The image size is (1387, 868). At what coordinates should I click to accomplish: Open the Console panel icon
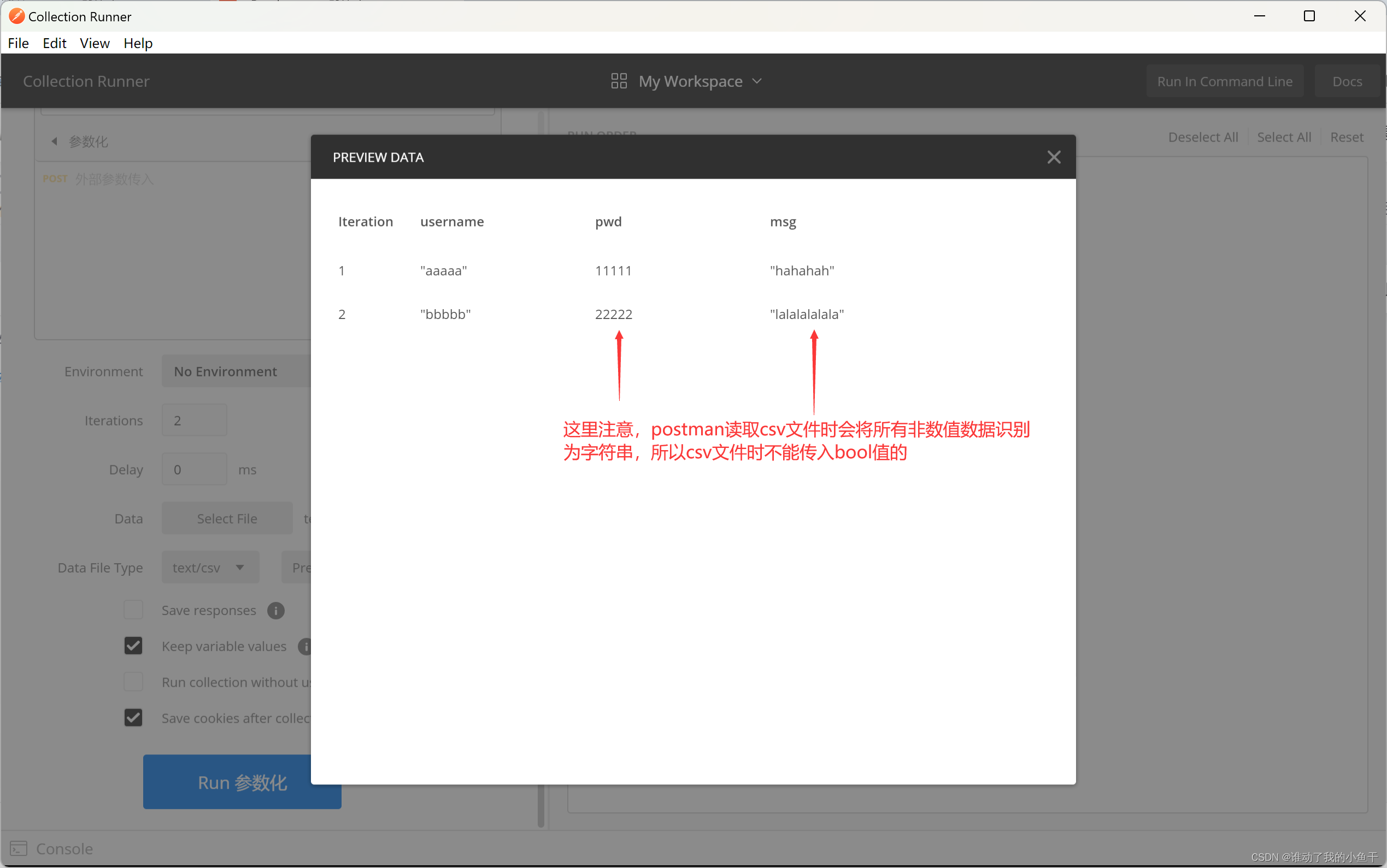[x=19, y=848]
